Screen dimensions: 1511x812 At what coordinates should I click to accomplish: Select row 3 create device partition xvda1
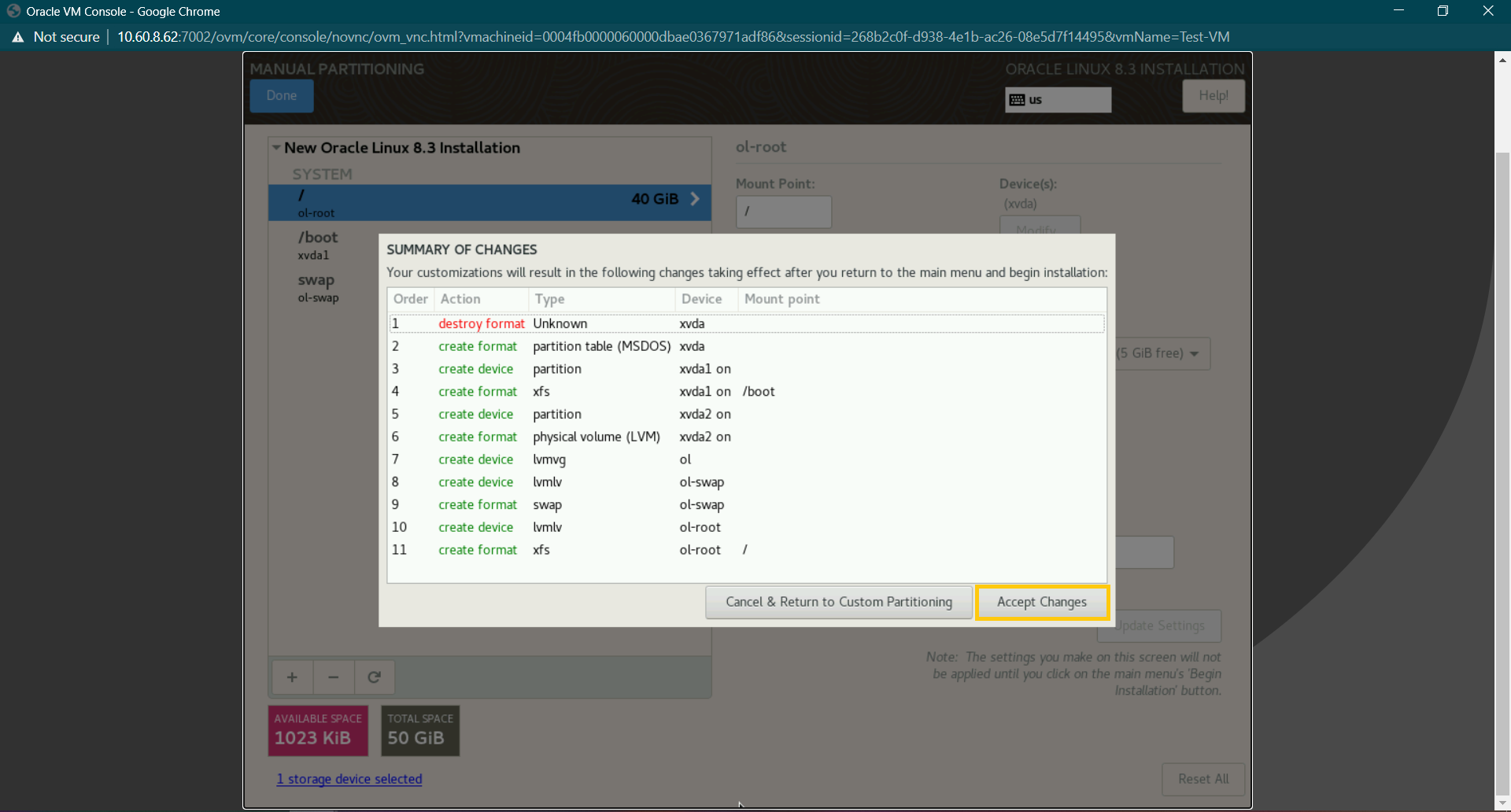pos(747,369)
